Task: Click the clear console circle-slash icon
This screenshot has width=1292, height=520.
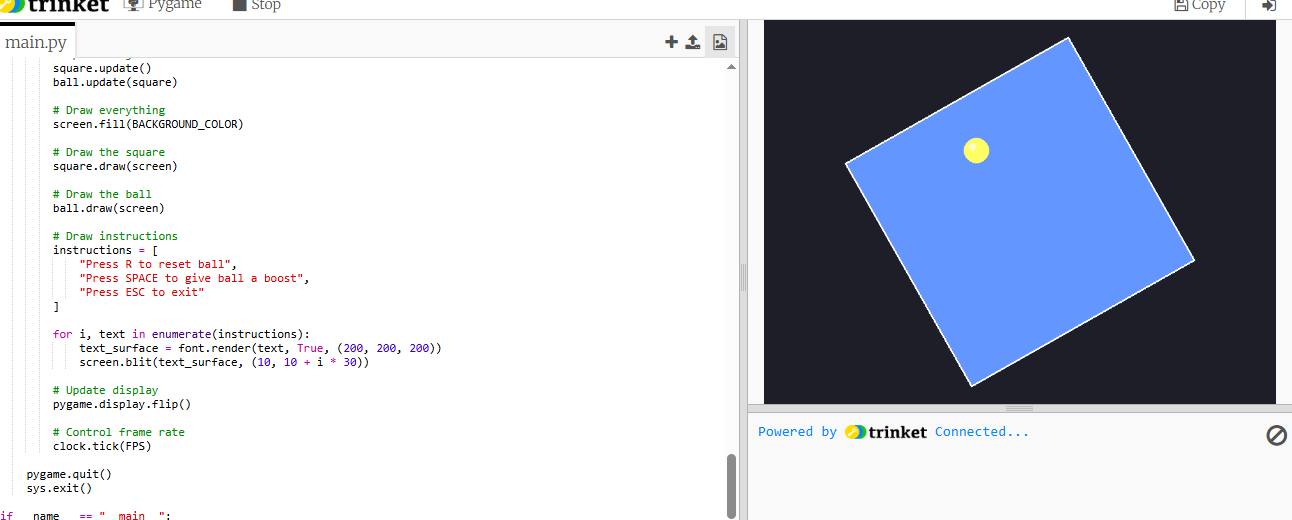Action: coord(1276,435)
